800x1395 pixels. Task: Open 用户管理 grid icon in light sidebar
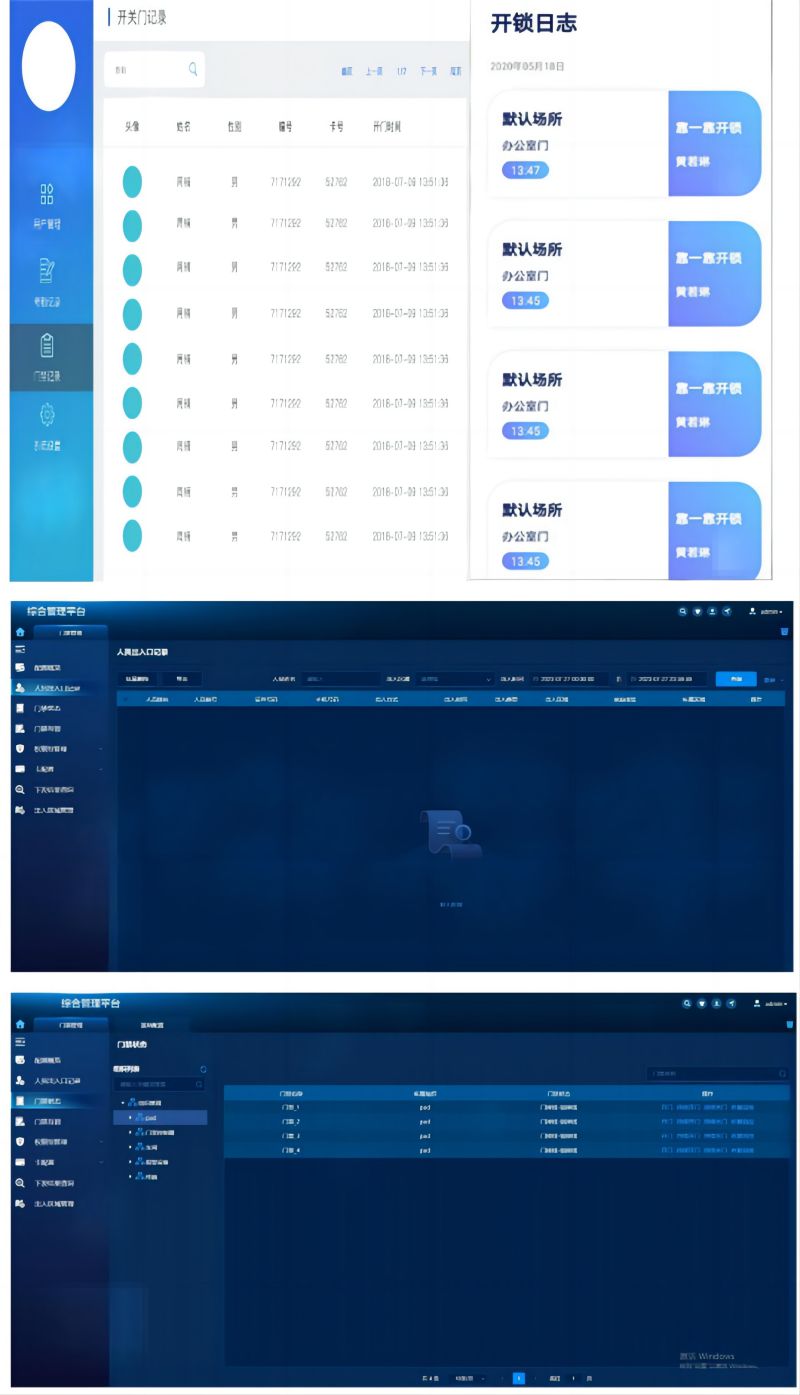point(47,194)
